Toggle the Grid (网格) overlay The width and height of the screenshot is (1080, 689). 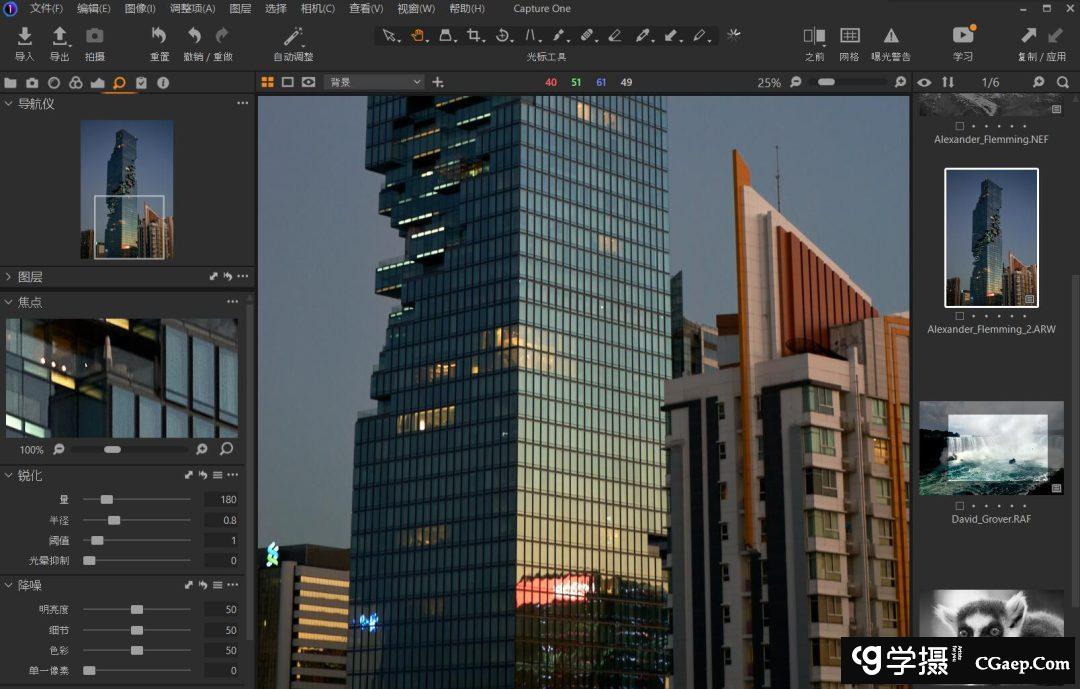pyautogui.click(x=849, y=37)
